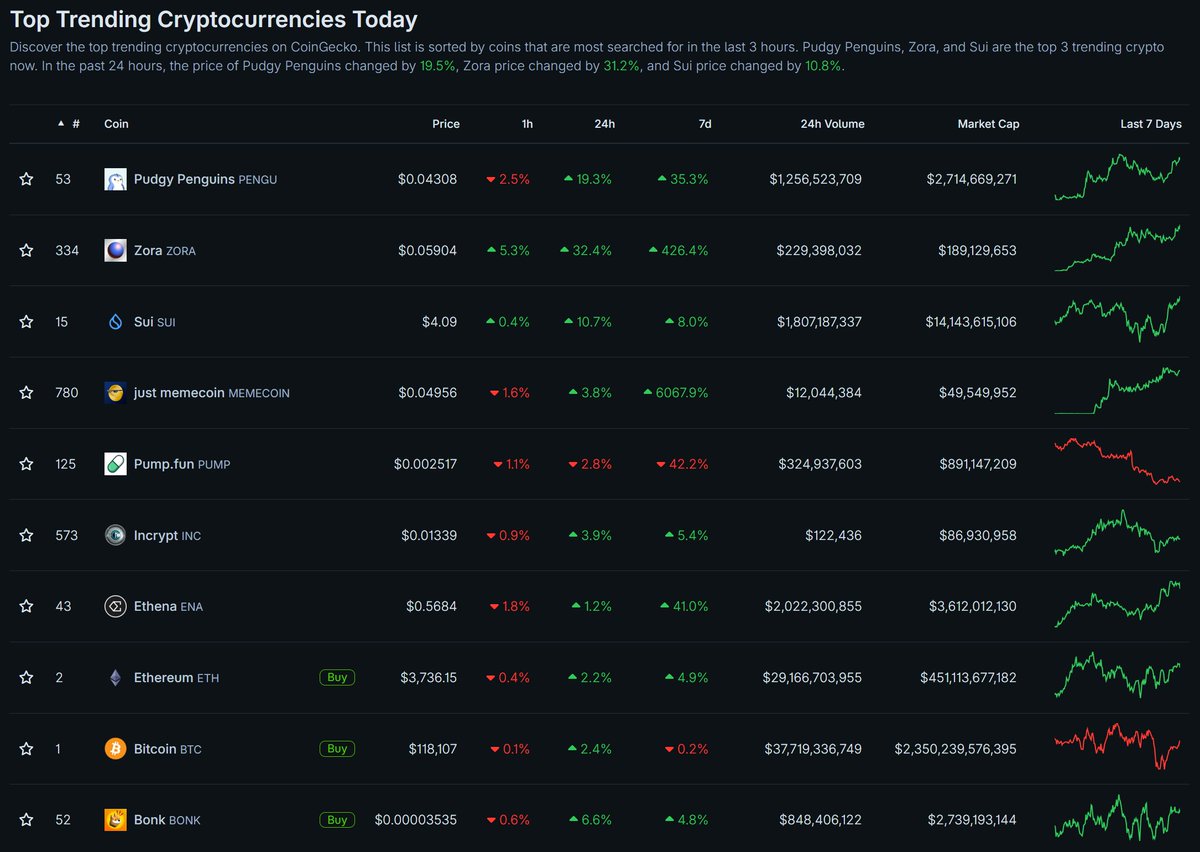Star Incrypt as favorite

(26, 535)
